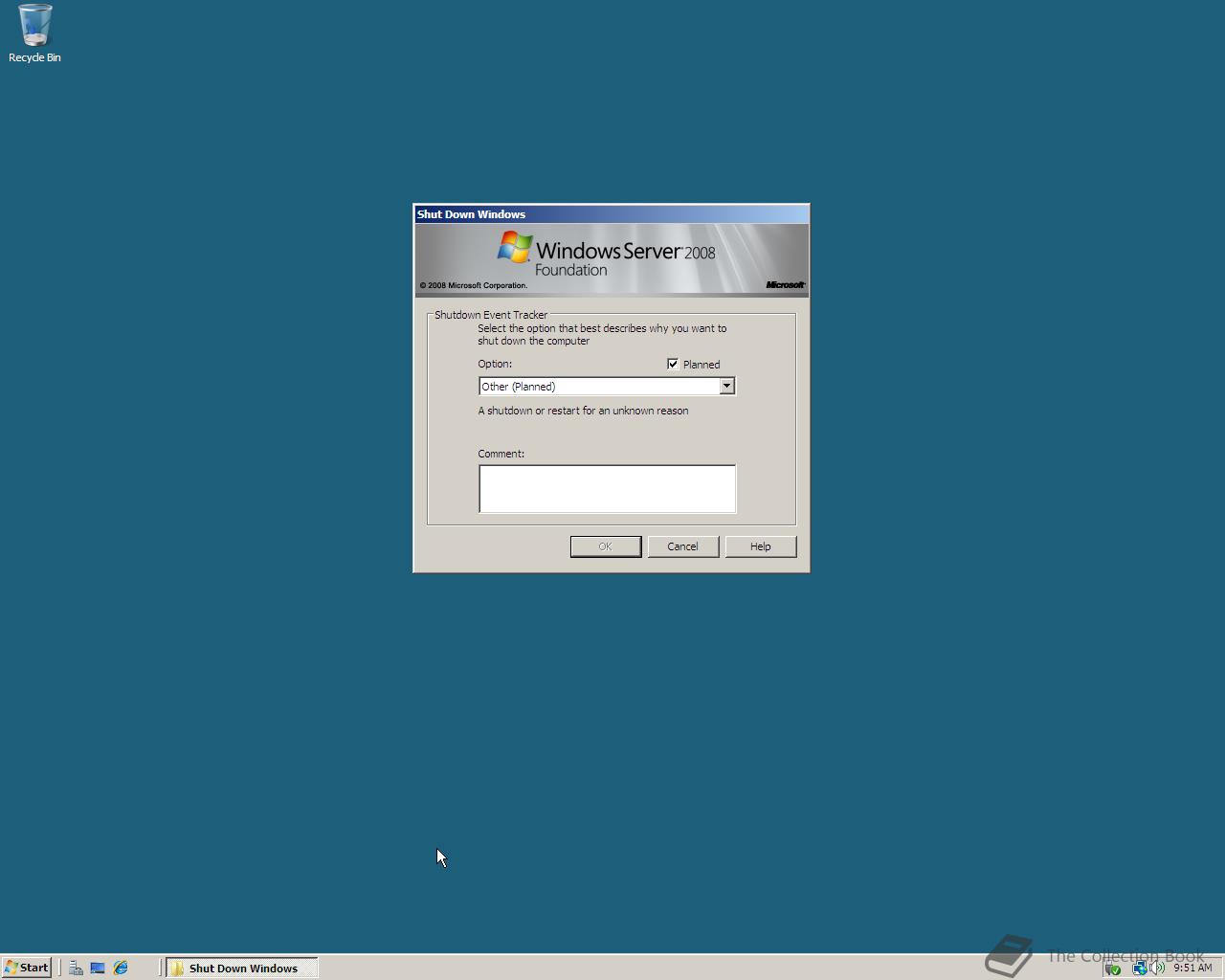Open the volume speaker tray icon
This screenshot has width=1225, height=980.
tap(1157, 969)
